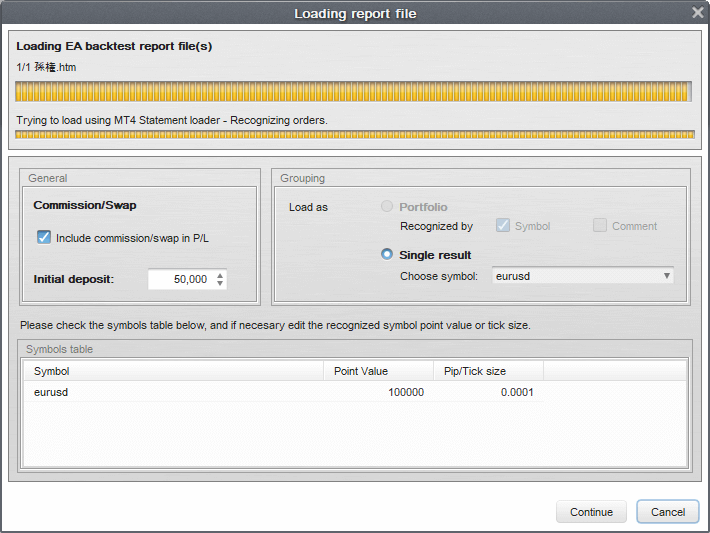Decrease Initial deposit with down arrow
This screenshot has height=533, width=710.
220,284
